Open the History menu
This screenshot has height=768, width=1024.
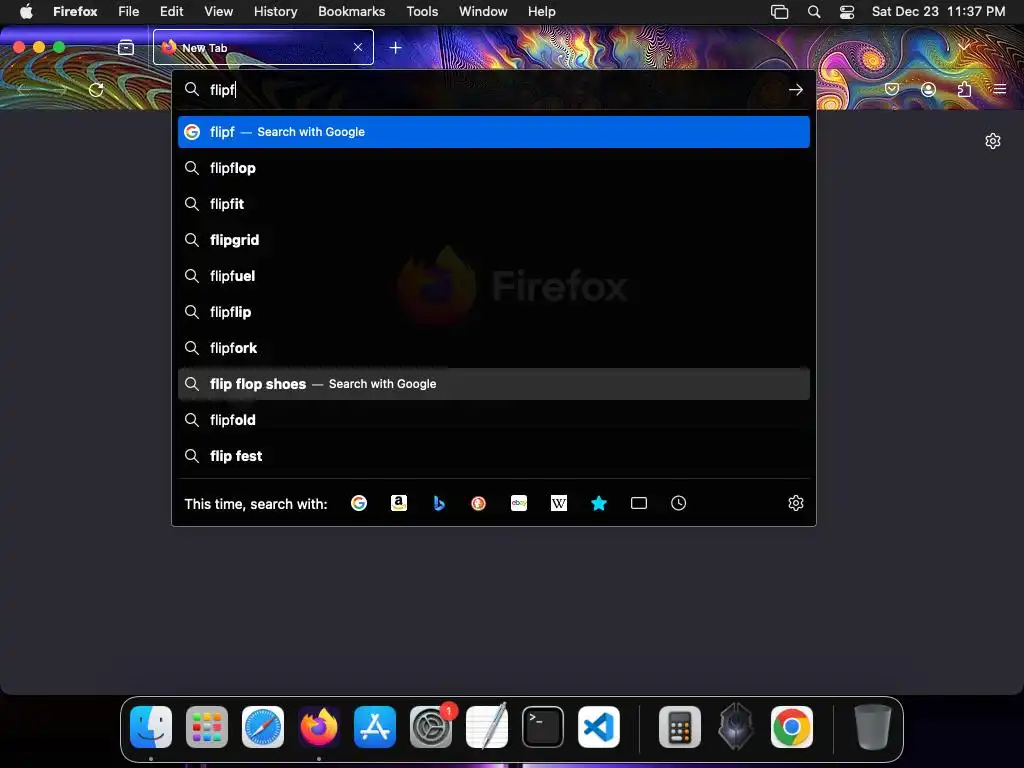pyautogui.click(x=275, y=12)
